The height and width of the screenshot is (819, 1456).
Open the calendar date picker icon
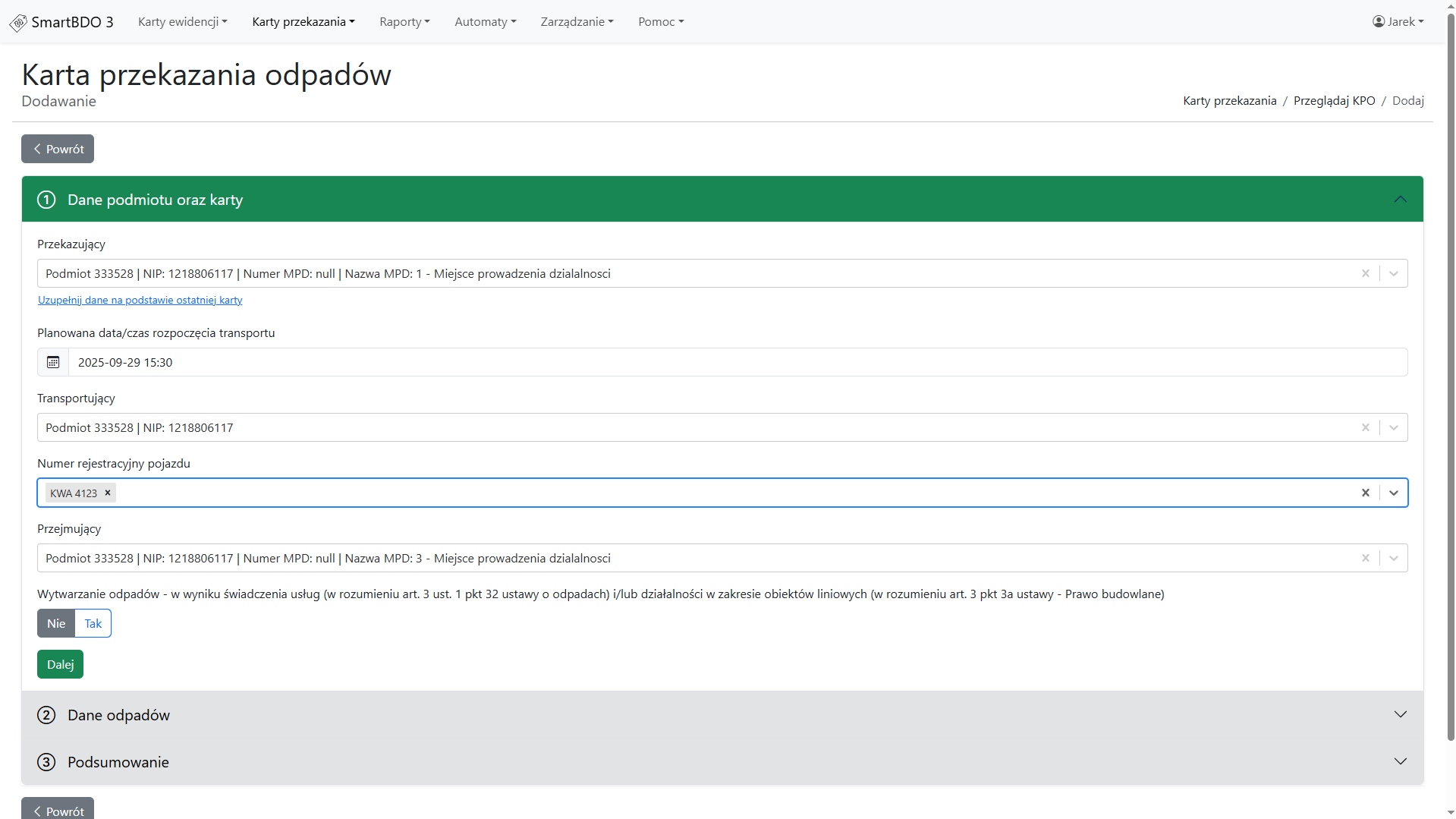click(53, 362)
